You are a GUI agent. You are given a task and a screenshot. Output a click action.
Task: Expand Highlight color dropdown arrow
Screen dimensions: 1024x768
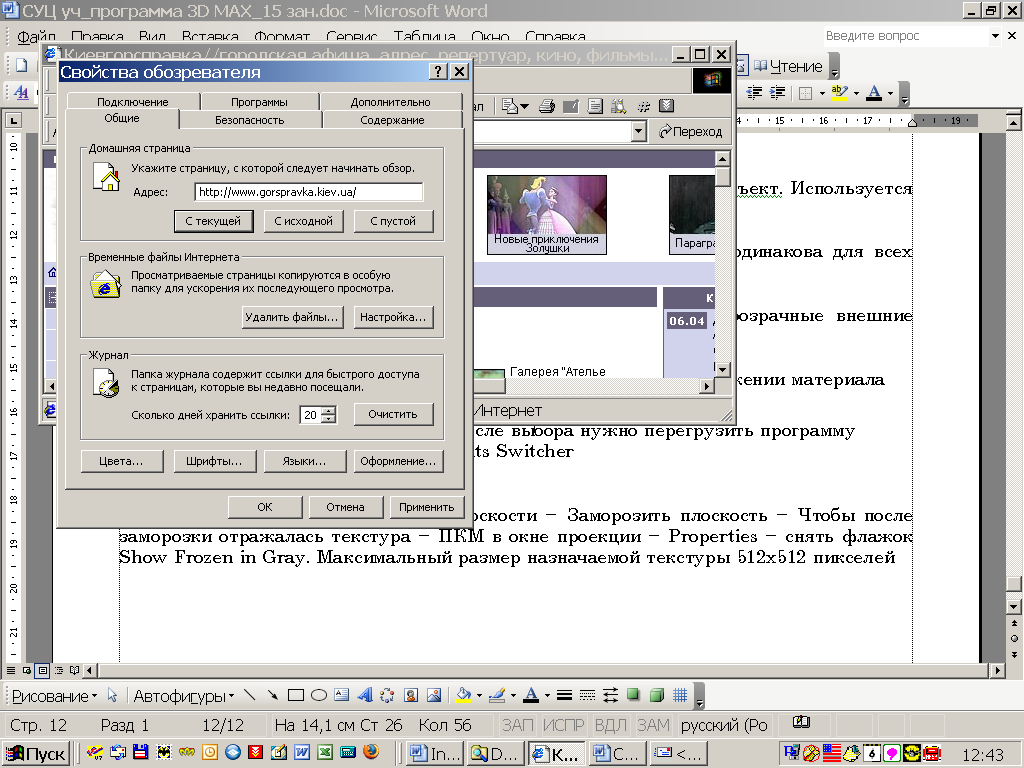point(856,93)
